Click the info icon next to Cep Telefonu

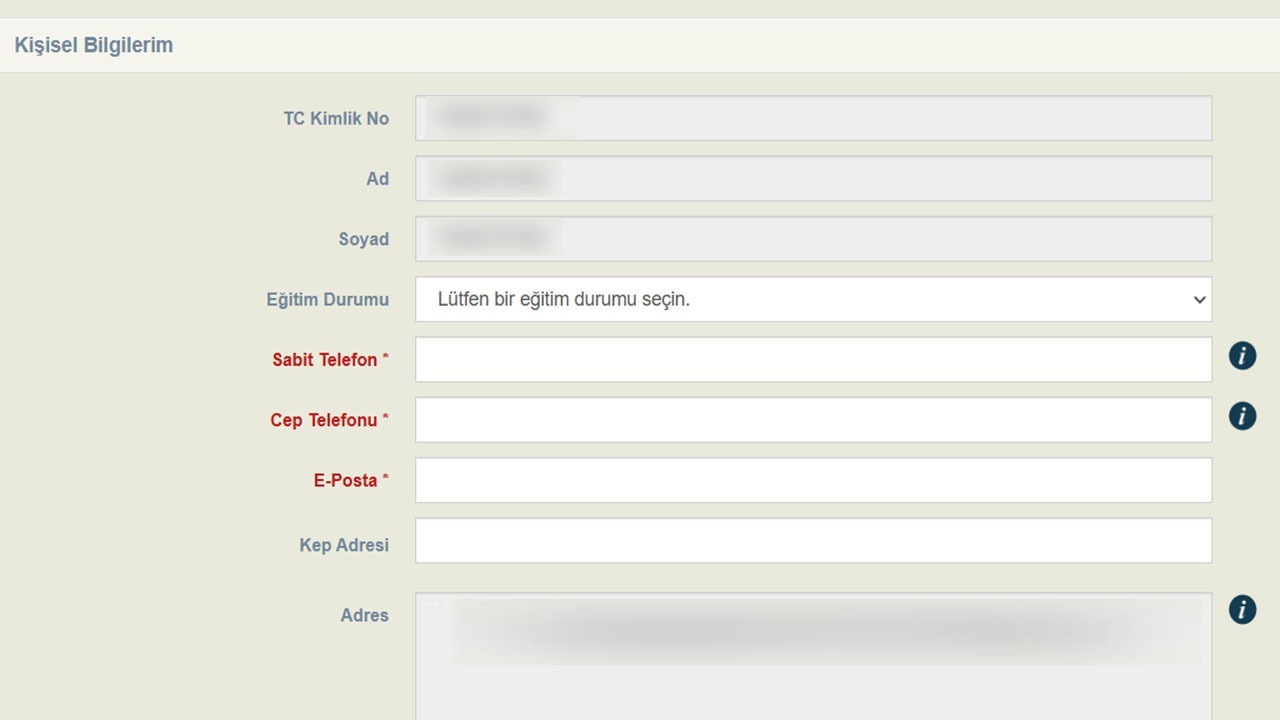1242,416
